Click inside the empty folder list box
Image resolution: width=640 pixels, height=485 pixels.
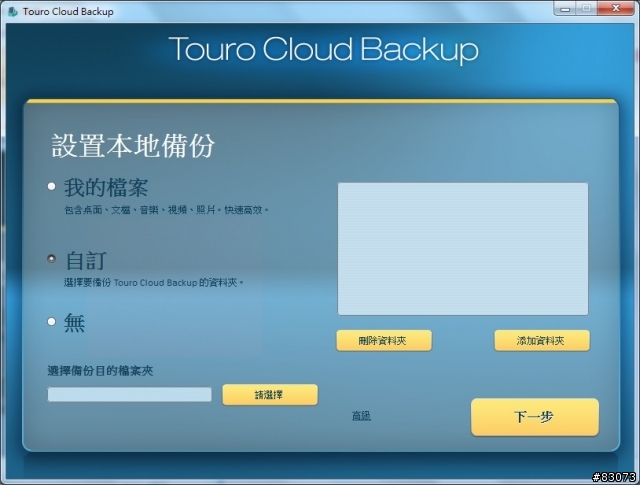(463, 249)
